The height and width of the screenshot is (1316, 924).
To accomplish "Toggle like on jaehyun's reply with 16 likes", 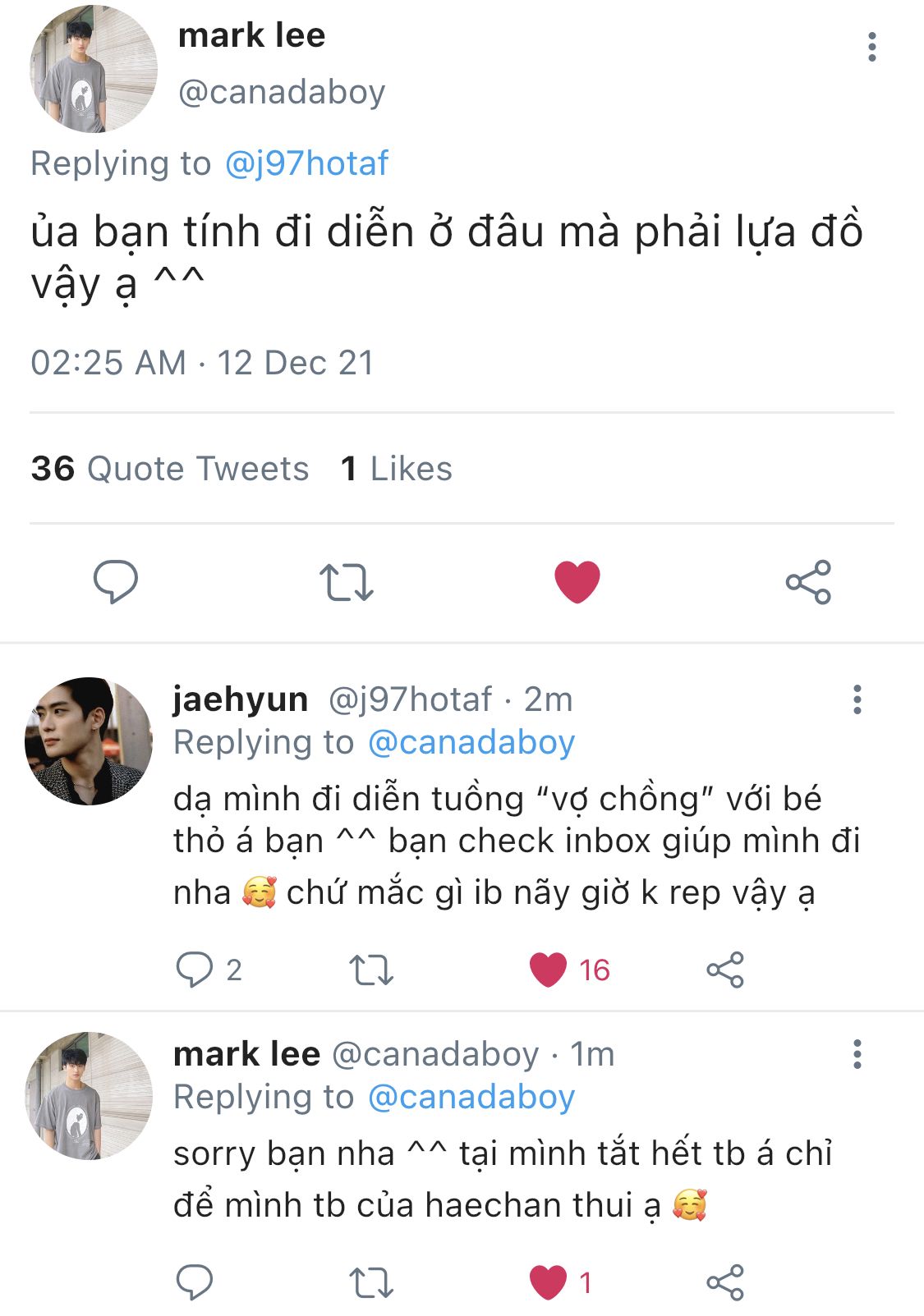I will [x=549, y=970].
